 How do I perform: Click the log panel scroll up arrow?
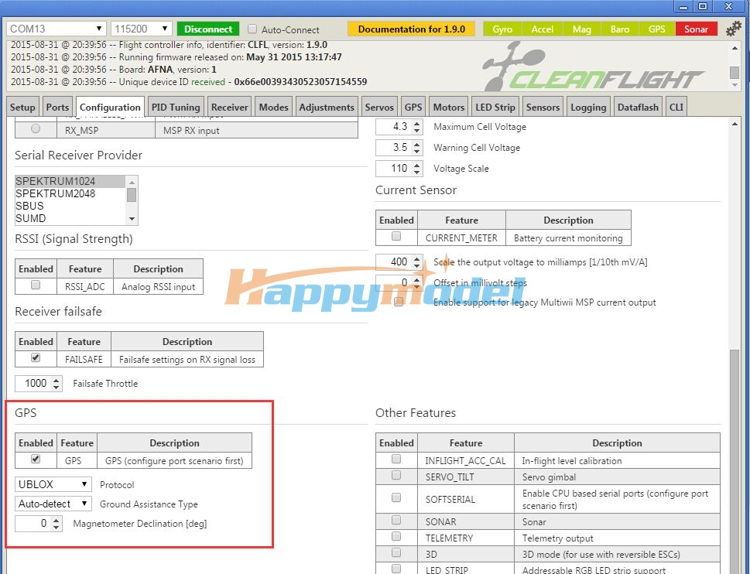pyautogui.click(x=734, y=48)
